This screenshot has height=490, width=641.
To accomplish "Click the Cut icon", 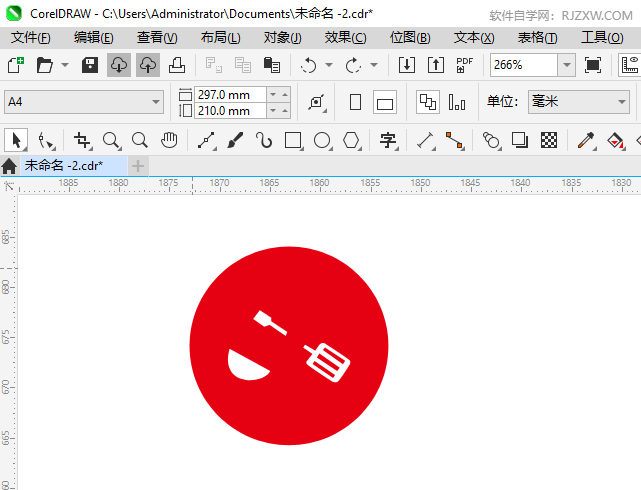I will point(213,65).
